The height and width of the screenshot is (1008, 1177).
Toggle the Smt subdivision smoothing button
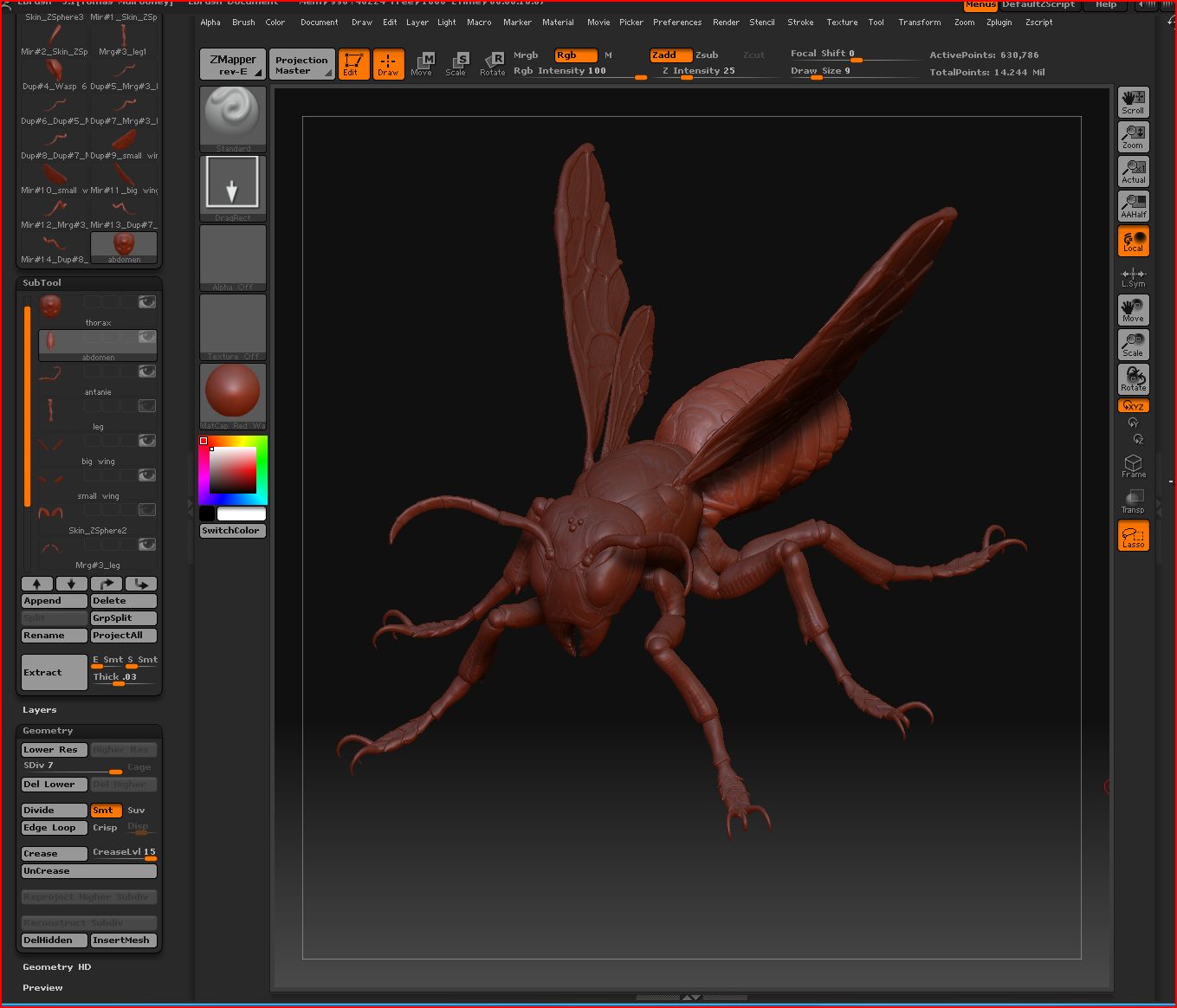(x=105, y=811)
